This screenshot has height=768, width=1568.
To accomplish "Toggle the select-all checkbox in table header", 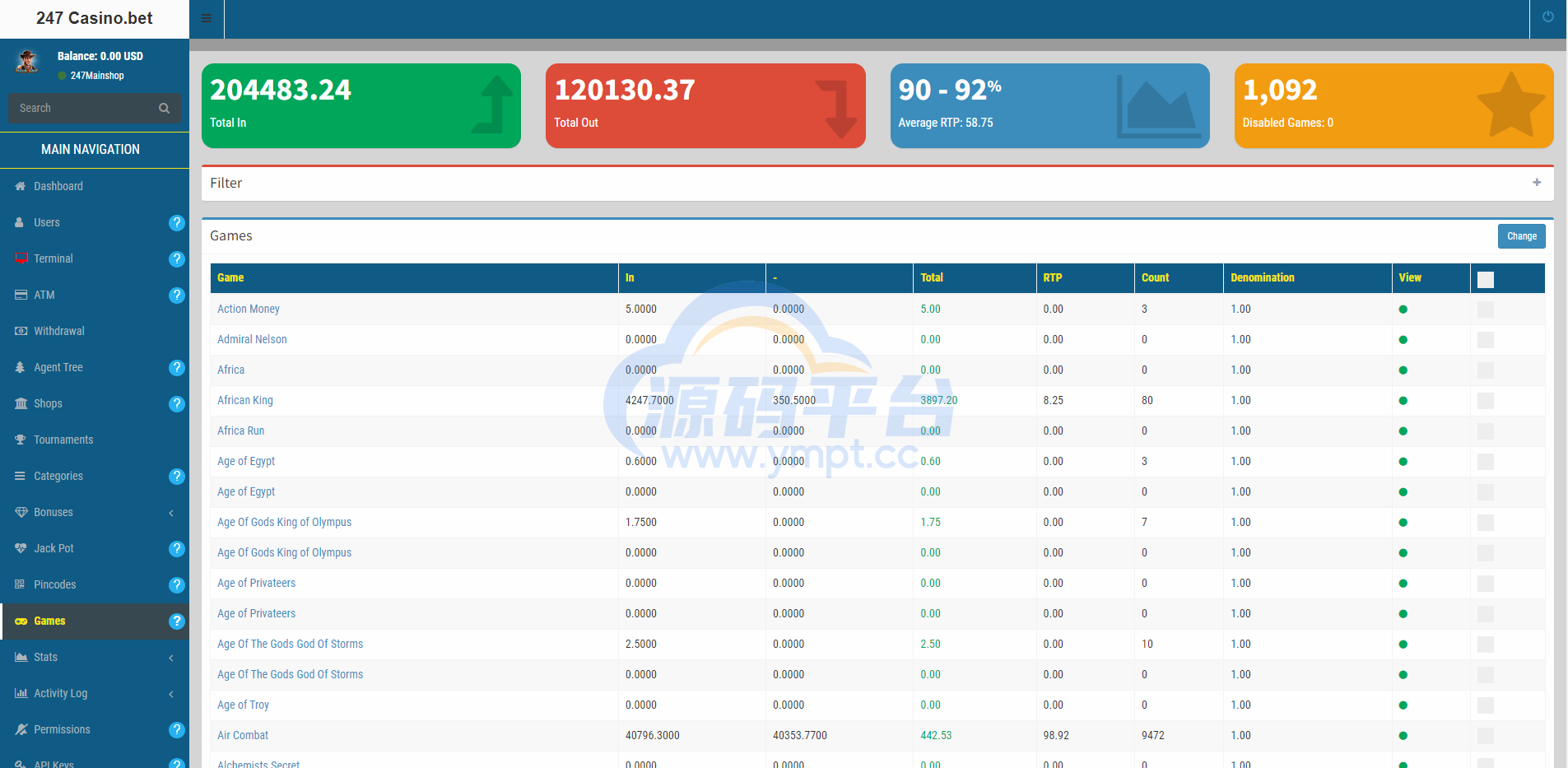I will (1486, 279).
